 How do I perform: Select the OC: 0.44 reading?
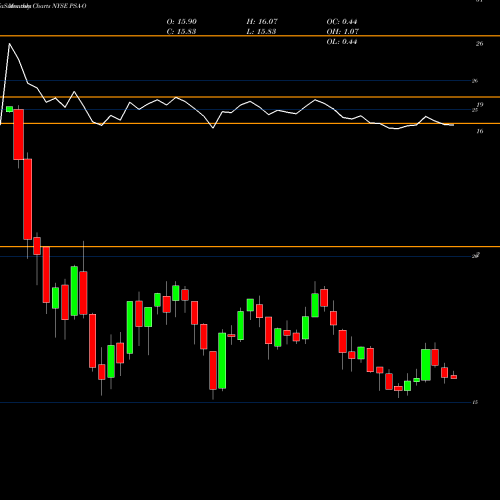(x=342, y=22)
